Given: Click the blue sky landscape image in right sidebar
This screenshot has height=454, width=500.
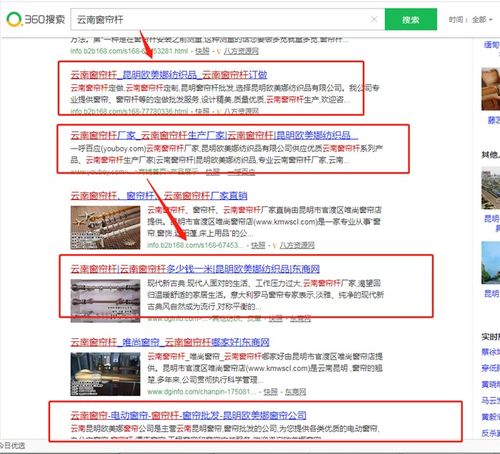Looking at the screenshot, I should point(490,263).
